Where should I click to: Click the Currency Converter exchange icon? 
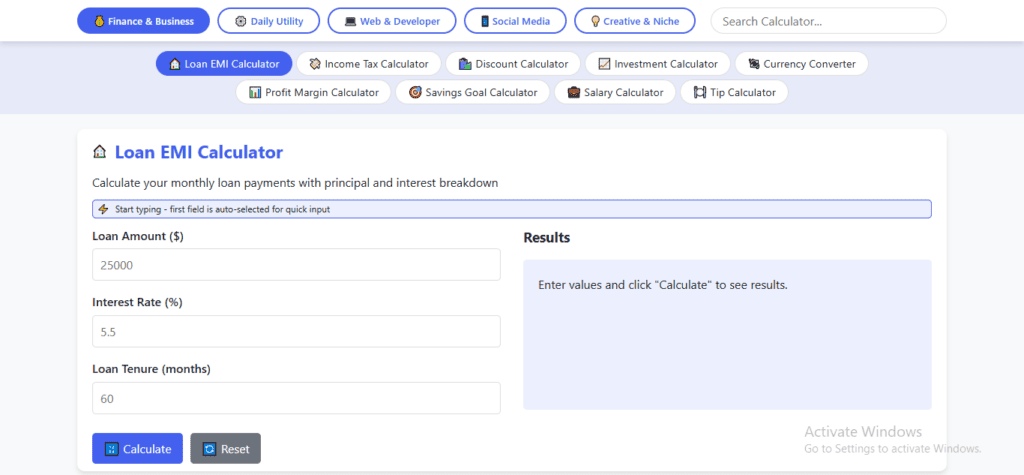754,64
